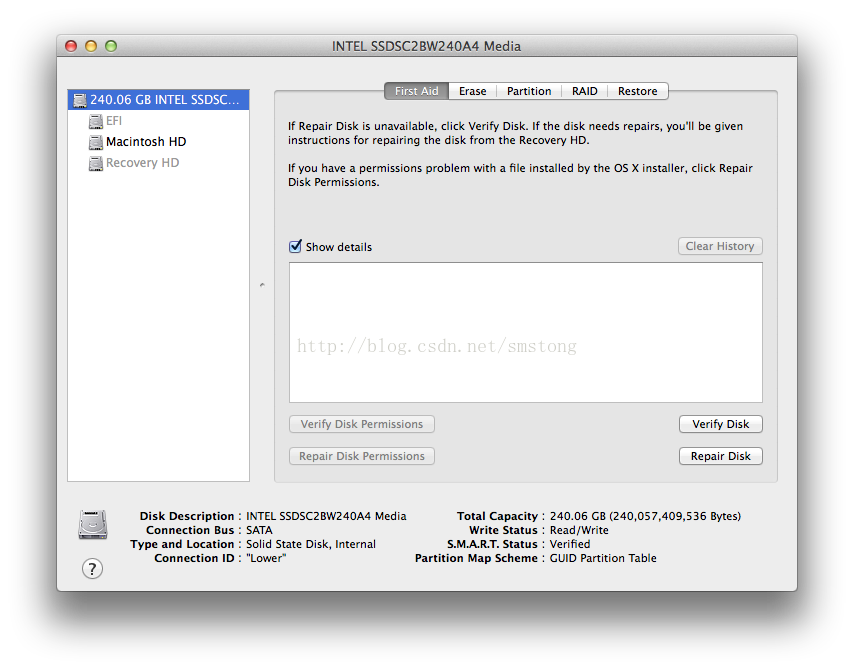Click the Connection Bus value SATA
The height and width of the screenshot is (670, 854).
click(x=259, y=530)
